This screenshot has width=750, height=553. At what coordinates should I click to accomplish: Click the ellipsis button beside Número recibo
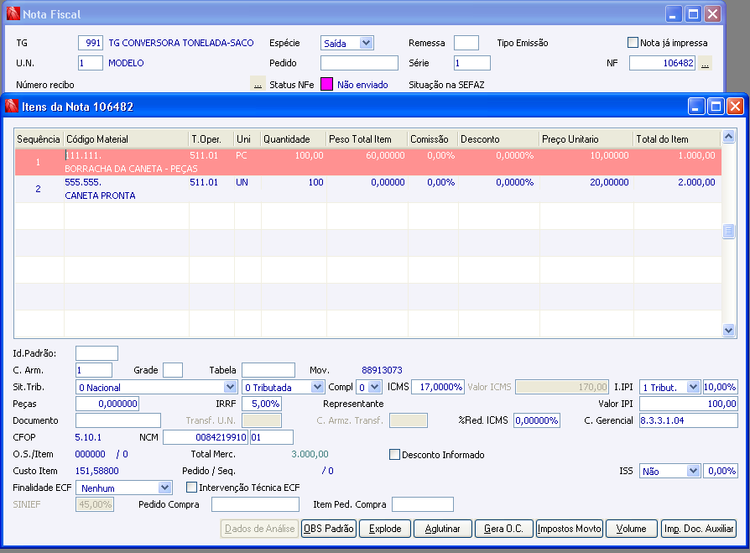point(258,85)
